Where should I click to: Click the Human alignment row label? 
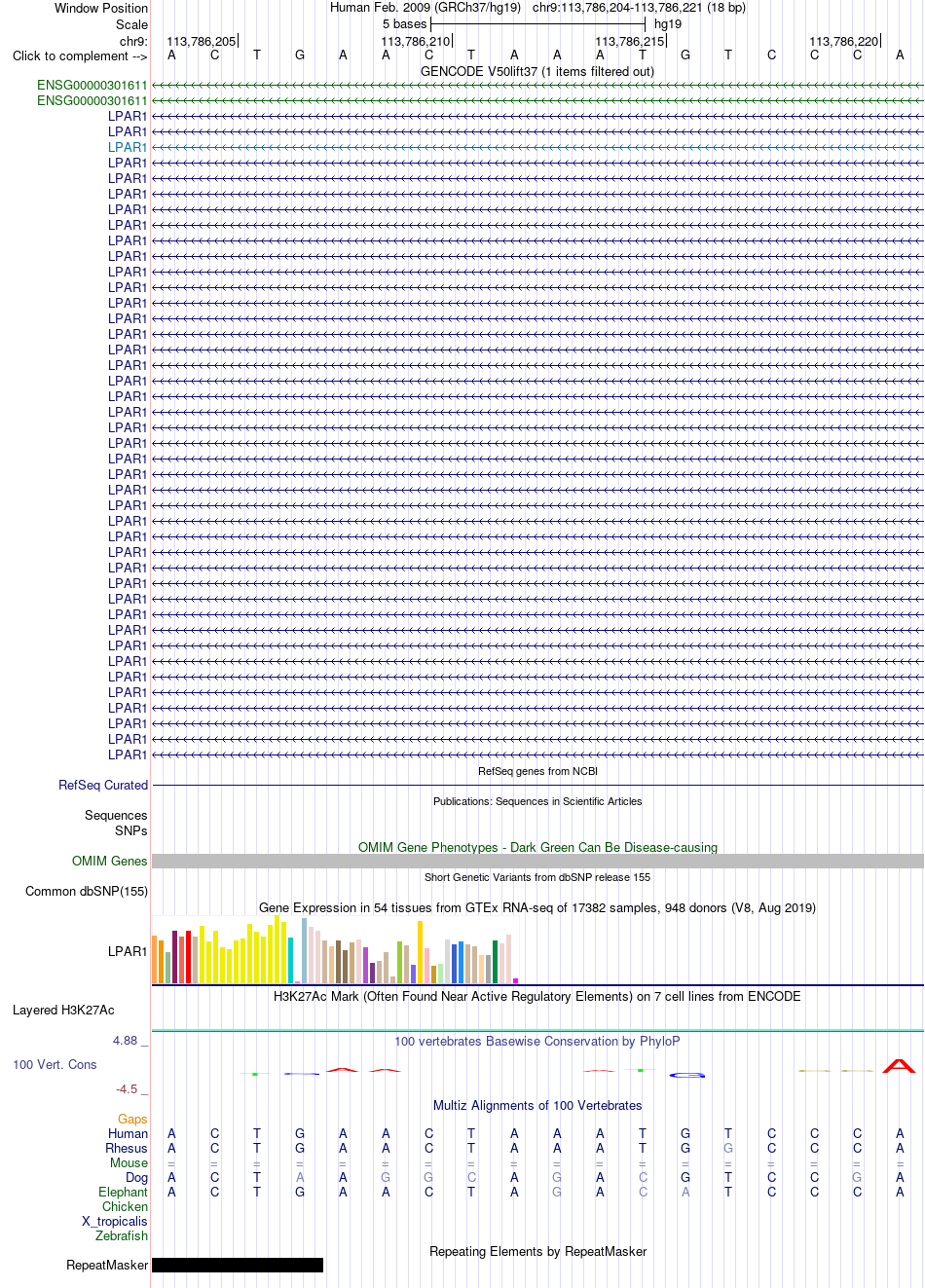[128, 1133]
